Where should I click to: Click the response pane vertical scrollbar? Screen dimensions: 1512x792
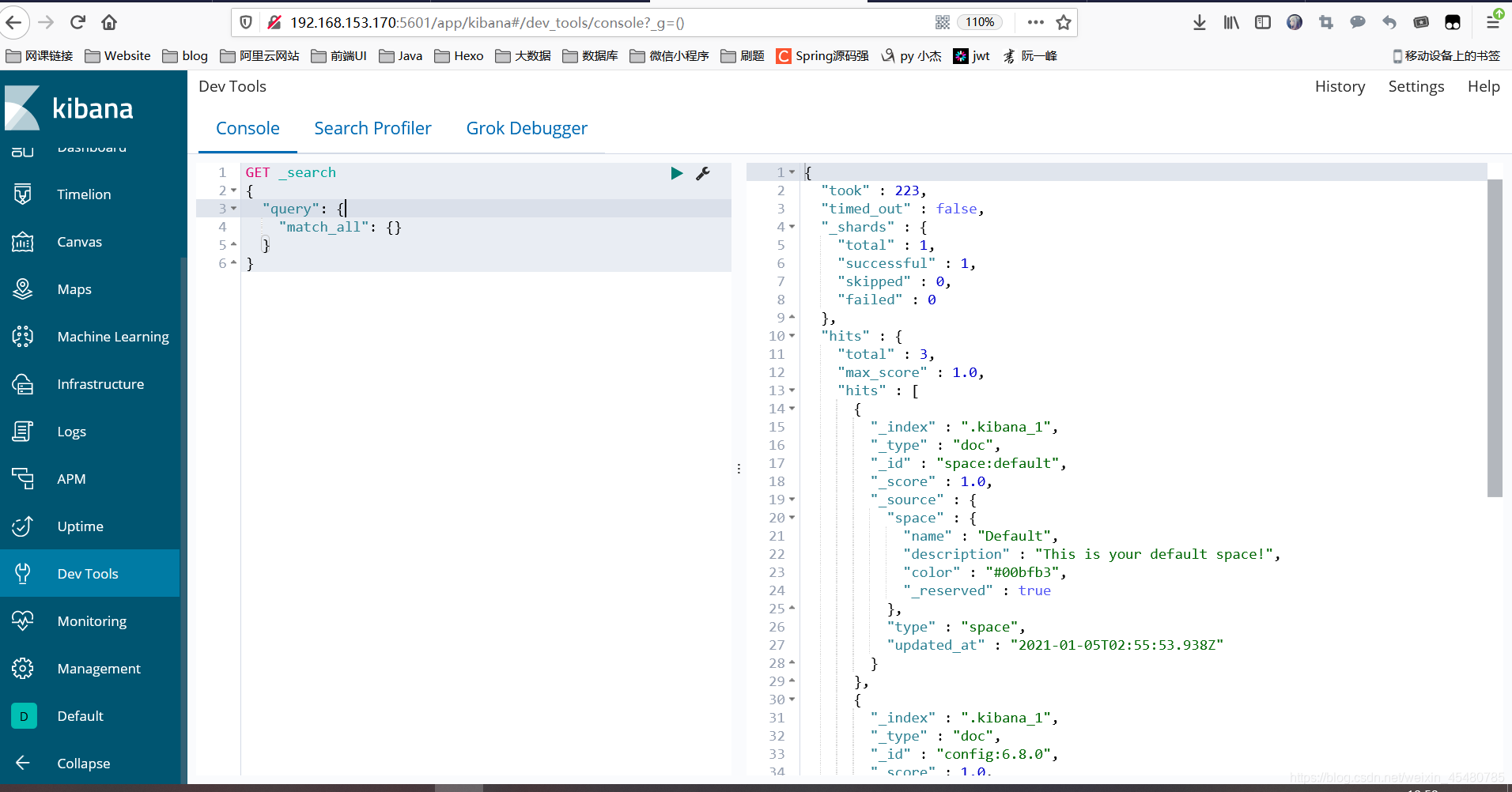(x=1494, y=338)
